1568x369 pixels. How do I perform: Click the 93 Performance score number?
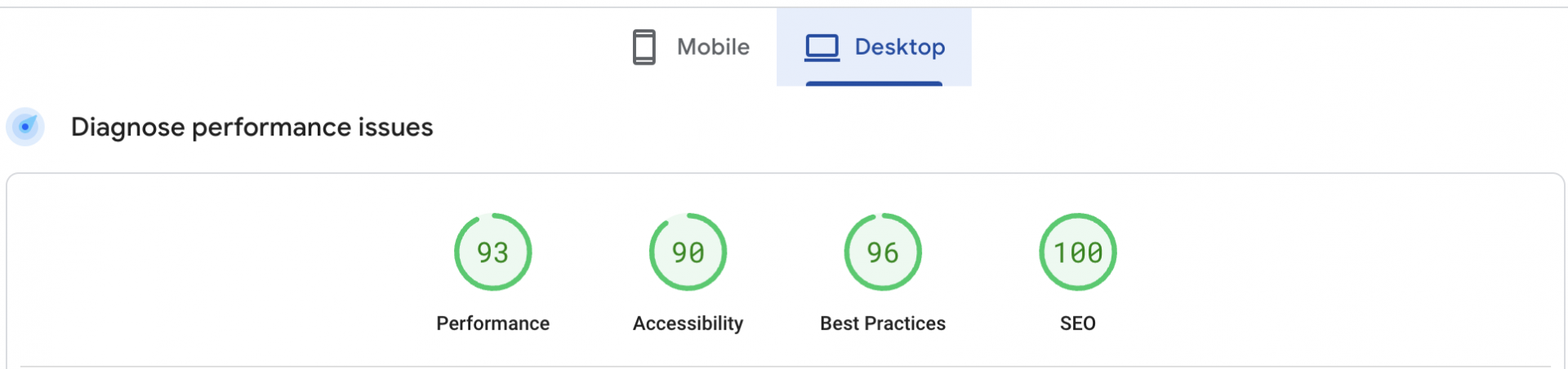pyautogui.click(x=493, y=253)
